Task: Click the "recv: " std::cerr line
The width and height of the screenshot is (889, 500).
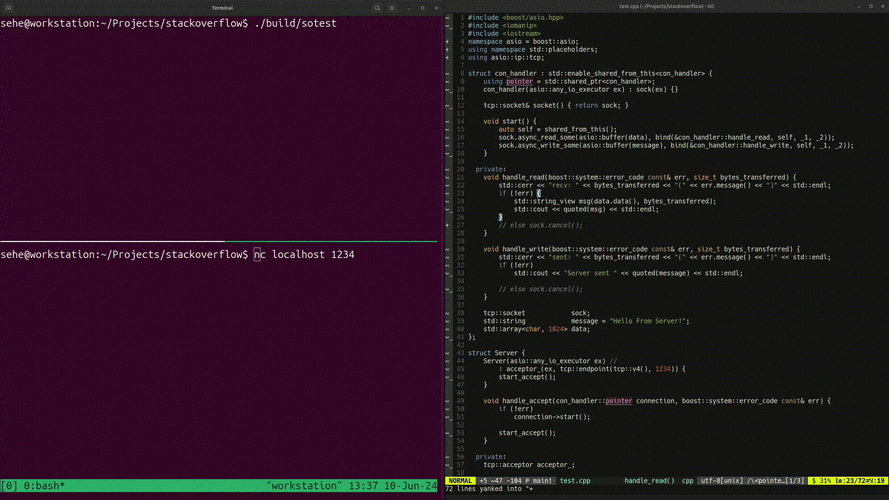Action: click(x=664, y=185)
